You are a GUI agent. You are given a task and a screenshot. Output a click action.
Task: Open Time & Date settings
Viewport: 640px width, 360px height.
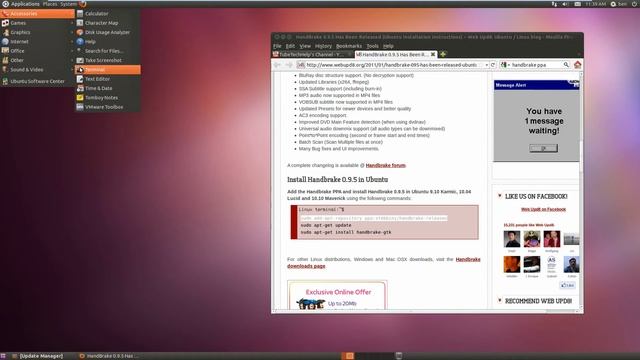[108, 88]
